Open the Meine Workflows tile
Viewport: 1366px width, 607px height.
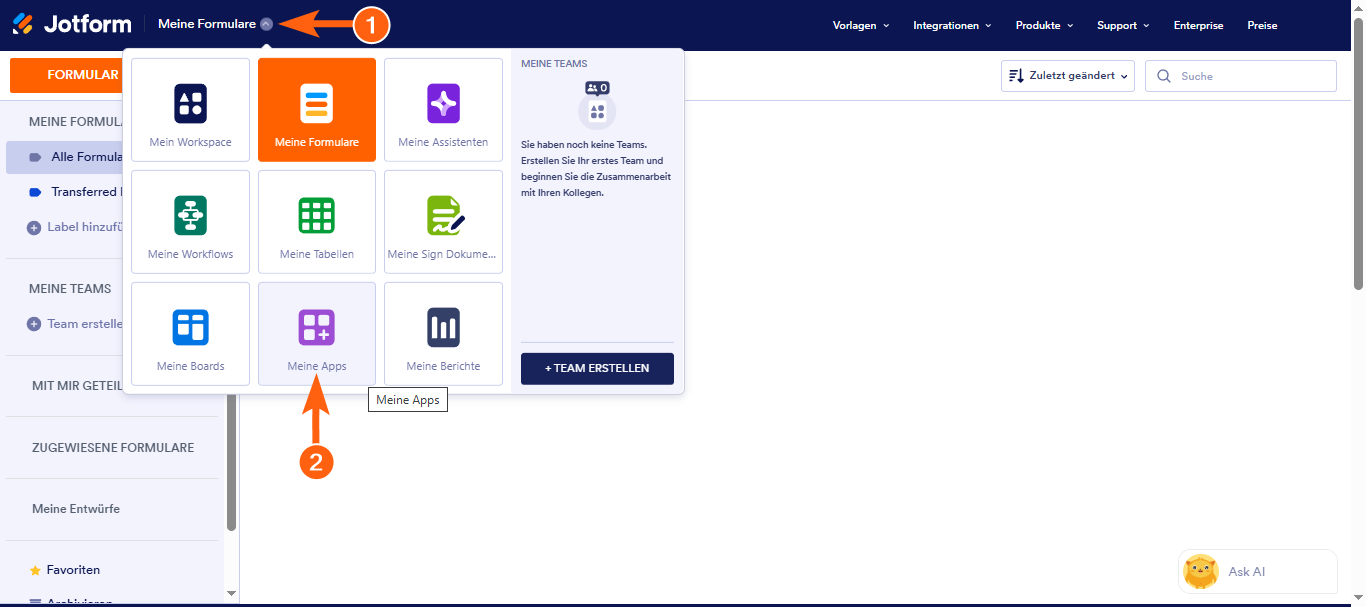[190, 222]
